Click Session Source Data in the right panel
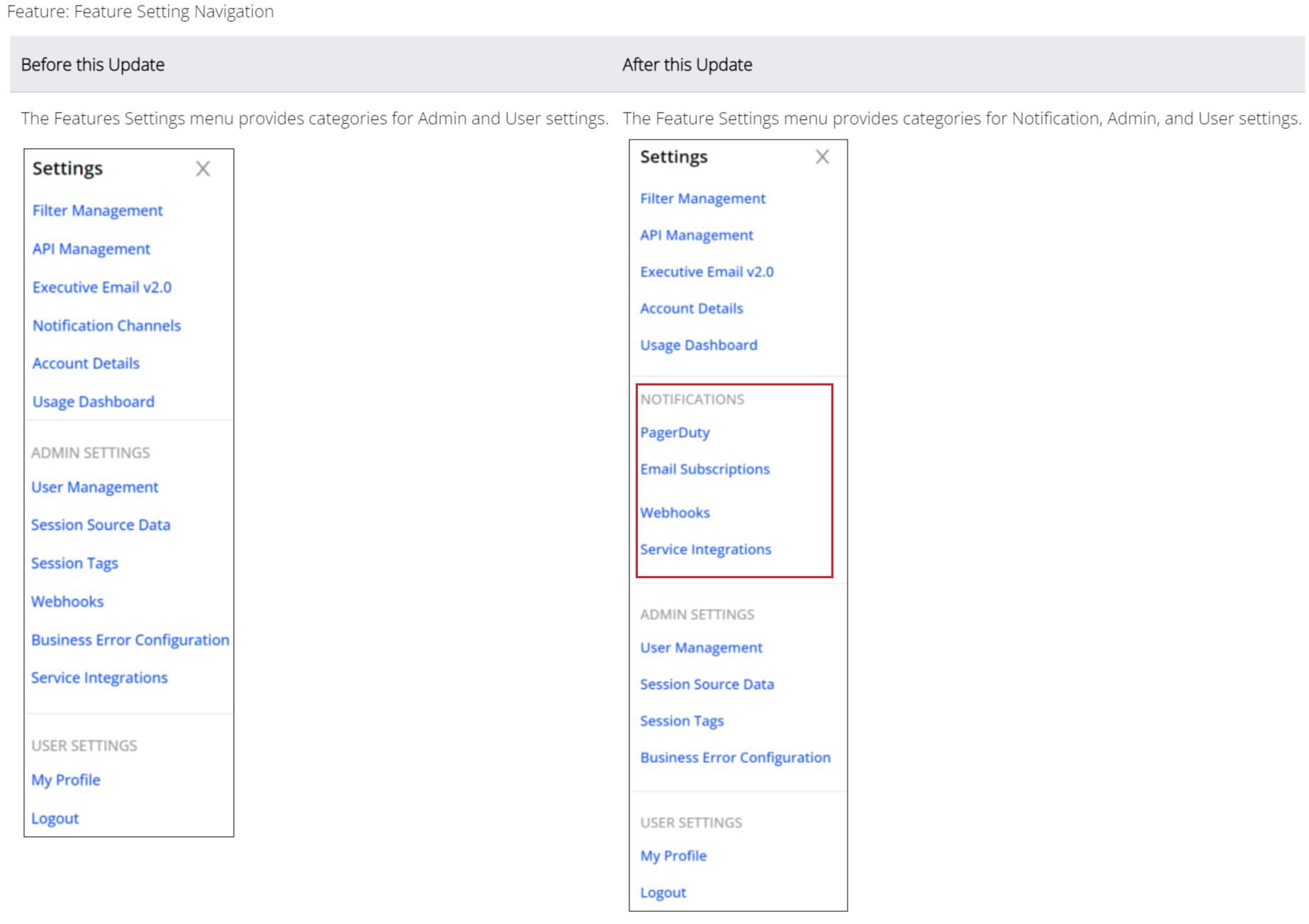Screen dimensions: 1309x924 pyautogui.click(x=707, y=684)
